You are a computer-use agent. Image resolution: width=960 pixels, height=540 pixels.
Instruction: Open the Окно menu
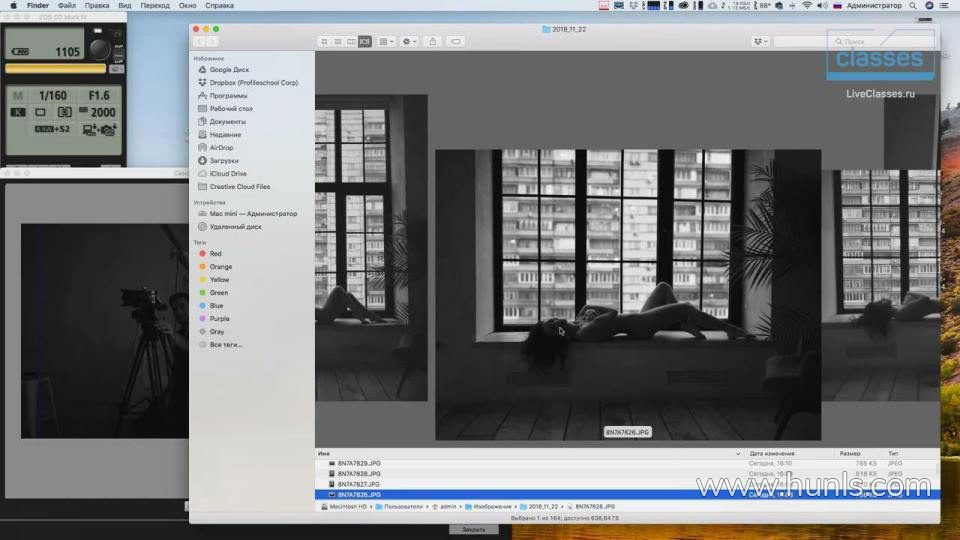point(187,6)
